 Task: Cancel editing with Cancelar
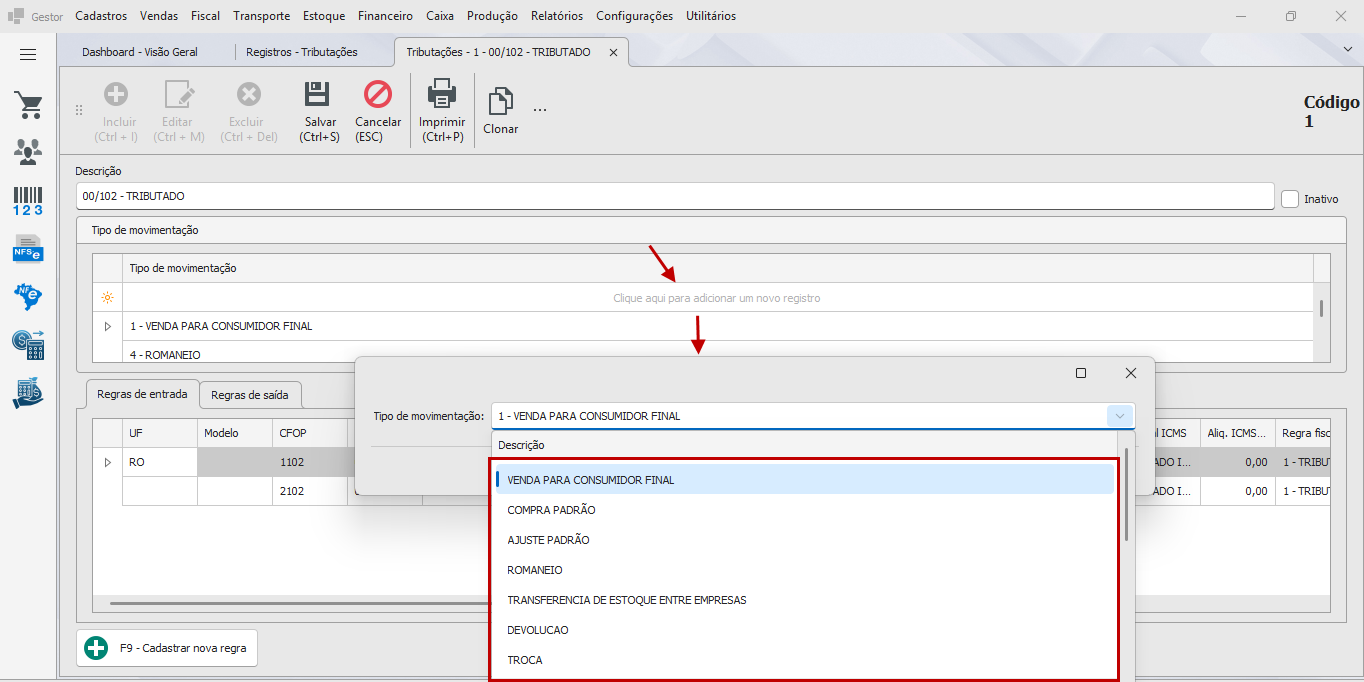pyautogui.click(x=378, y=111)
